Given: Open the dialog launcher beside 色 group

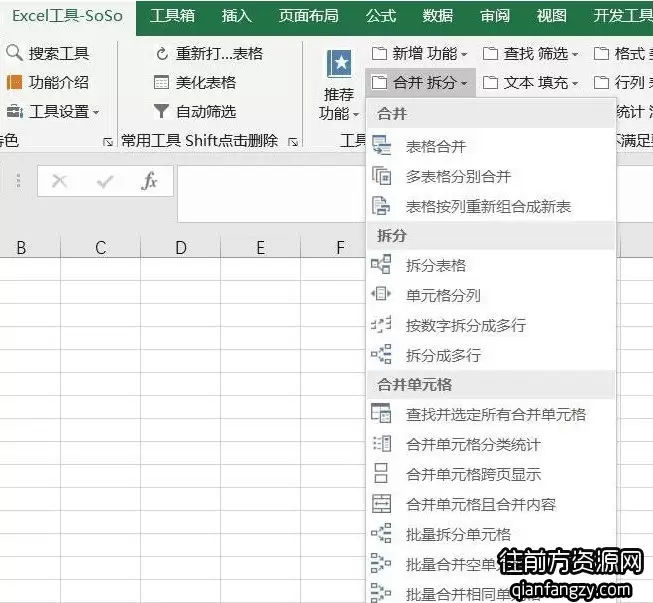Looking at the screenshot, I should [x=108, y=142].
